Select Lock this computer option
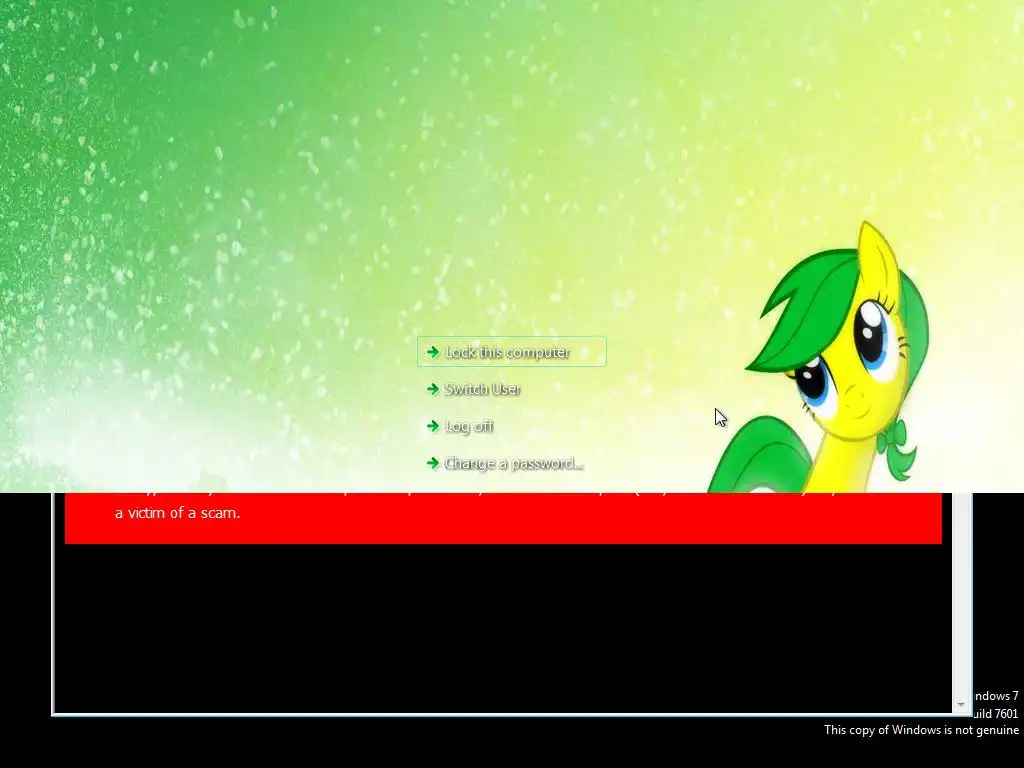This screenshot has width=1024, height=768. pos(511,352)
